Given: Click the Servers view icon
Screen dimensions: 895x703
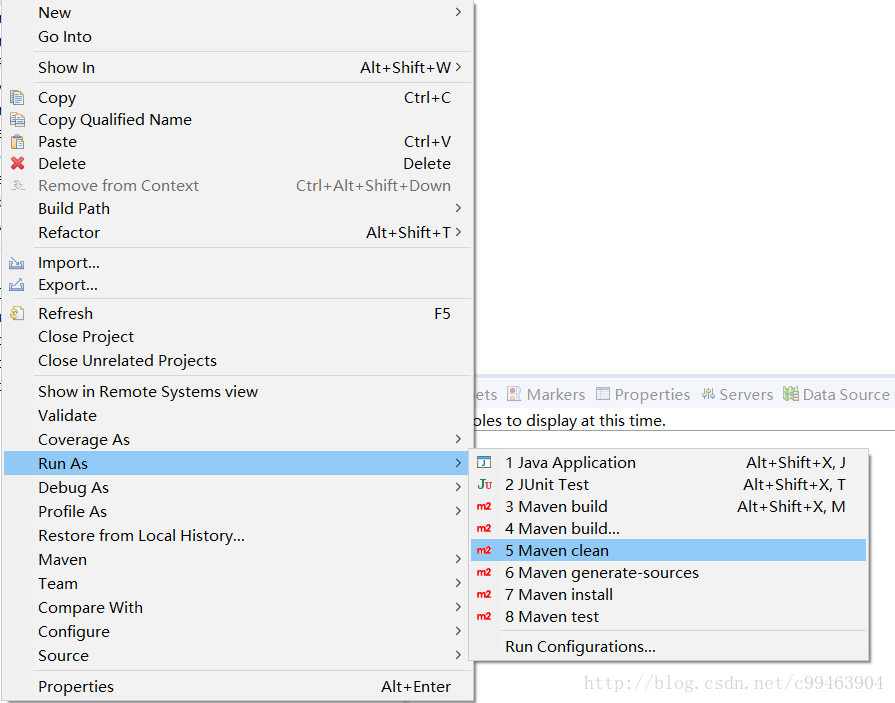Looking at the screenshot, I should (x=708, y=394).
